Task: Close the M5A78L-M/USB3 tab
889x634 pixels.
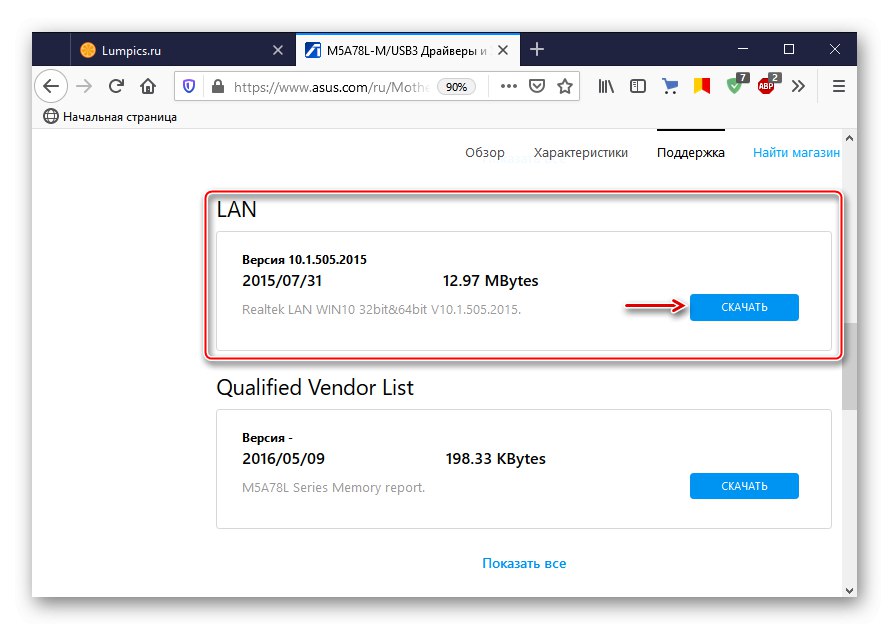Action: [x=503, y=50]
